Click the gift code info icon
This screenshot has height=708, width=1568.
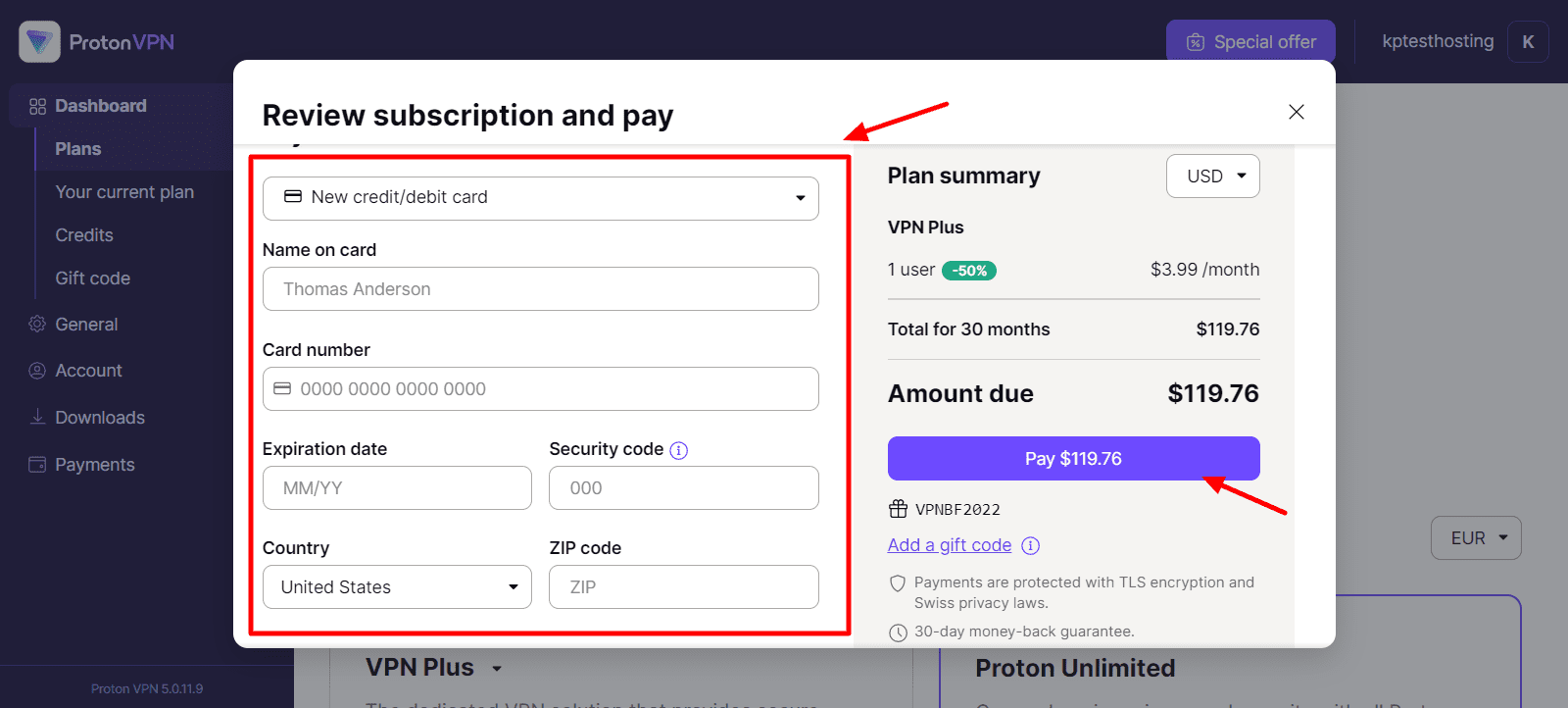pos(1031,545)
